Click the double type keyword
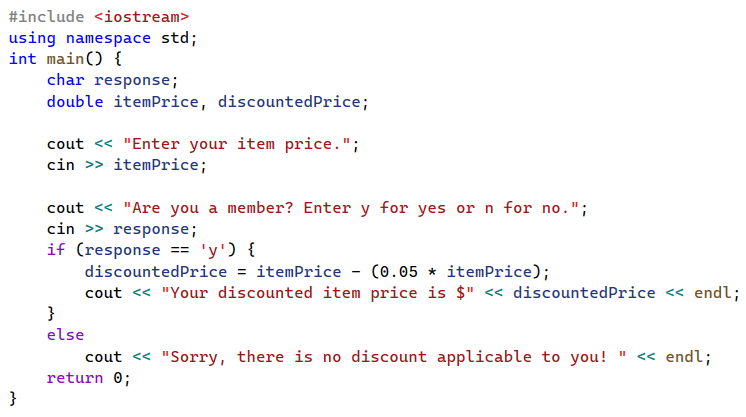The width and height of the screenshot is (746, 417). pos(75,101)
